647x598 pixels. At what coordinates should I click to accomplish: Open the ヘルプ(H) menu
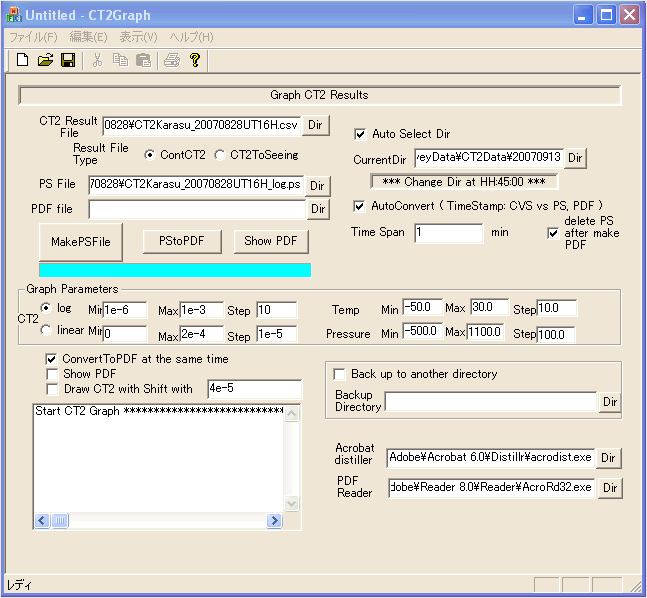191,37
